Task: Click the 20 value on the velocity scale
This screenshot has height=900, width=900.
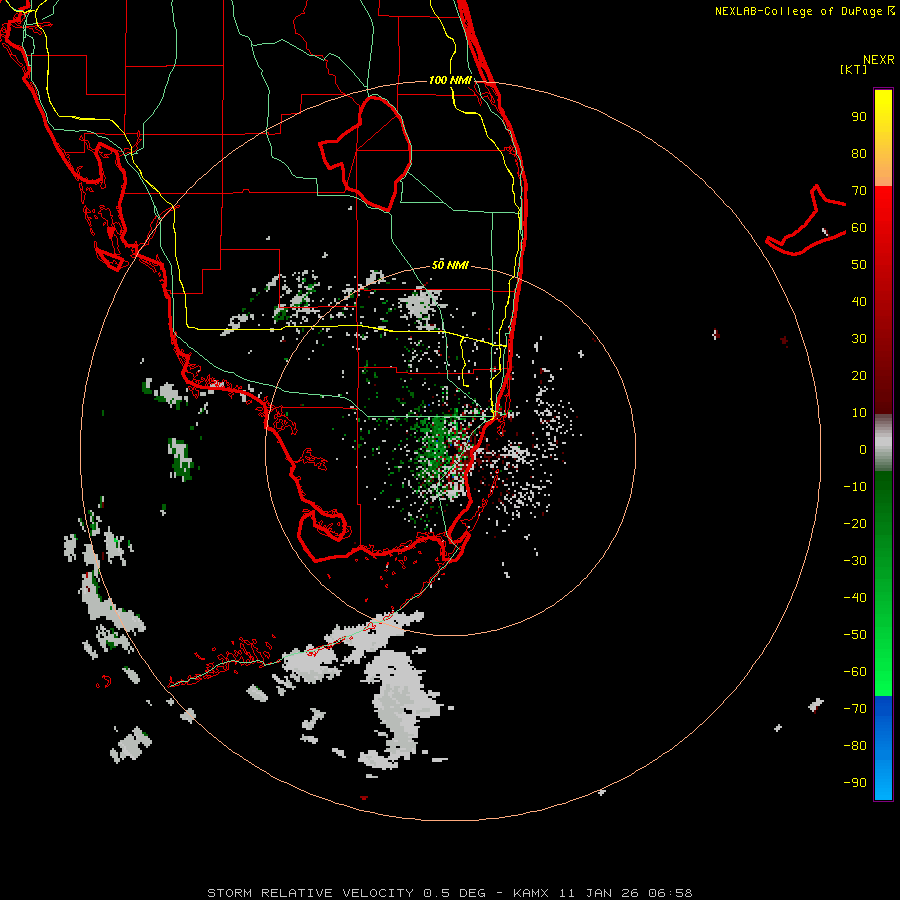Action: point(859,376)
